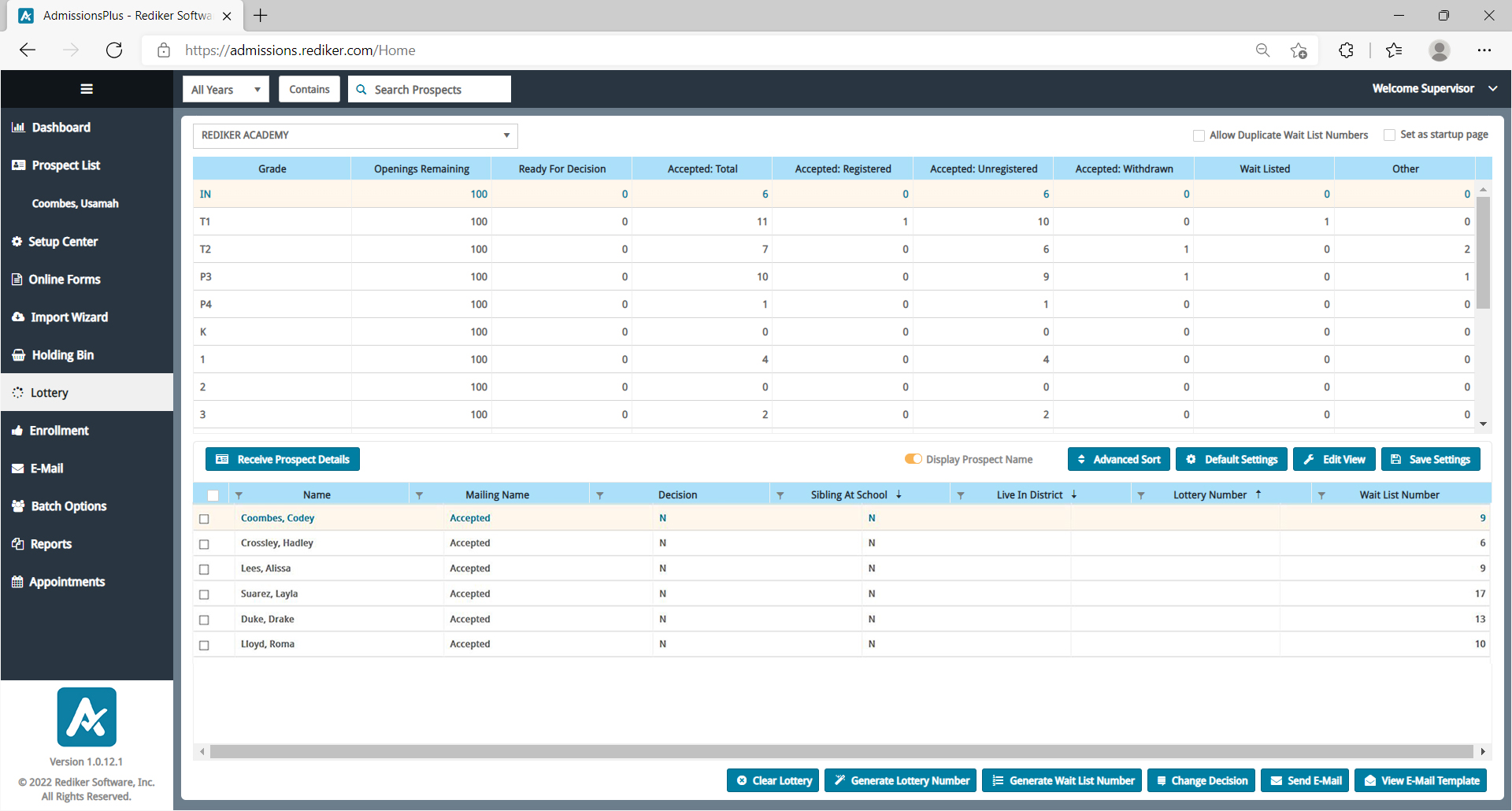1512x811 pixels.
Task: Click the Lottery spinner icon
Action: pyautogui.click(x=18, y=392)
